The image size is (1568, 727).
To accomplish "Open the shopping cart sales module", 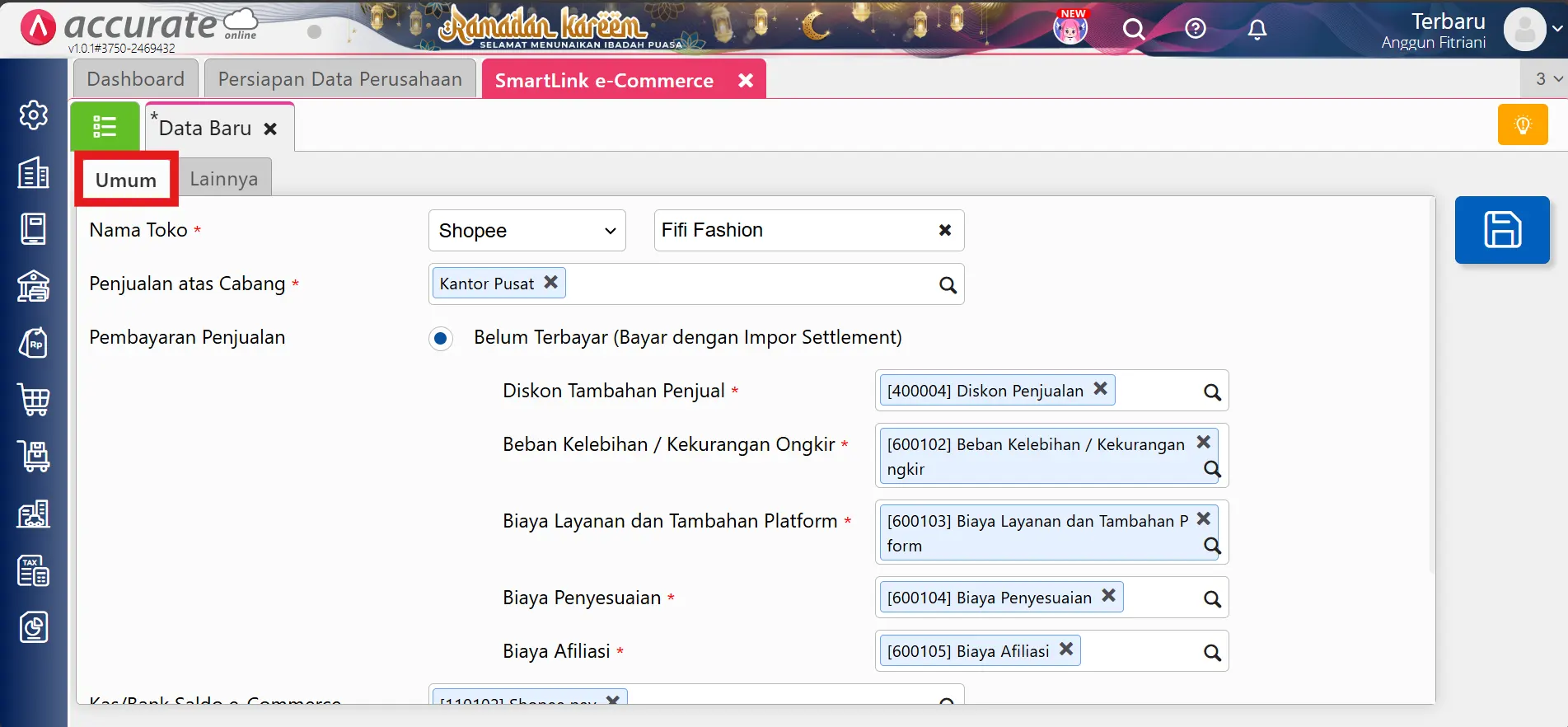I will coord(34,400).
